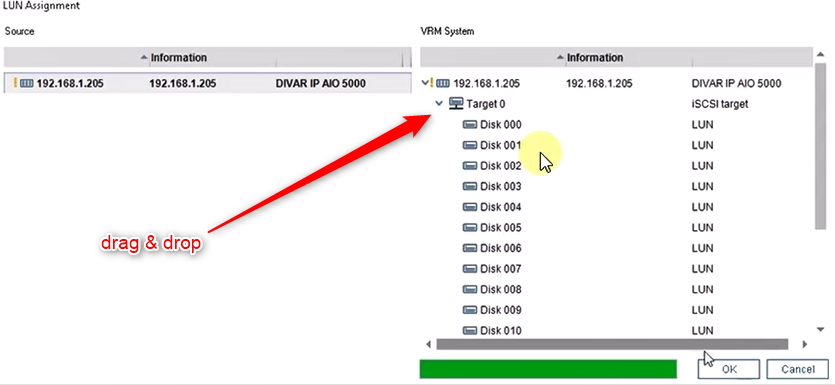Select the Disk 005 LUN icon
The width and height of the screenshot is (835, 385).
[470, 228]
